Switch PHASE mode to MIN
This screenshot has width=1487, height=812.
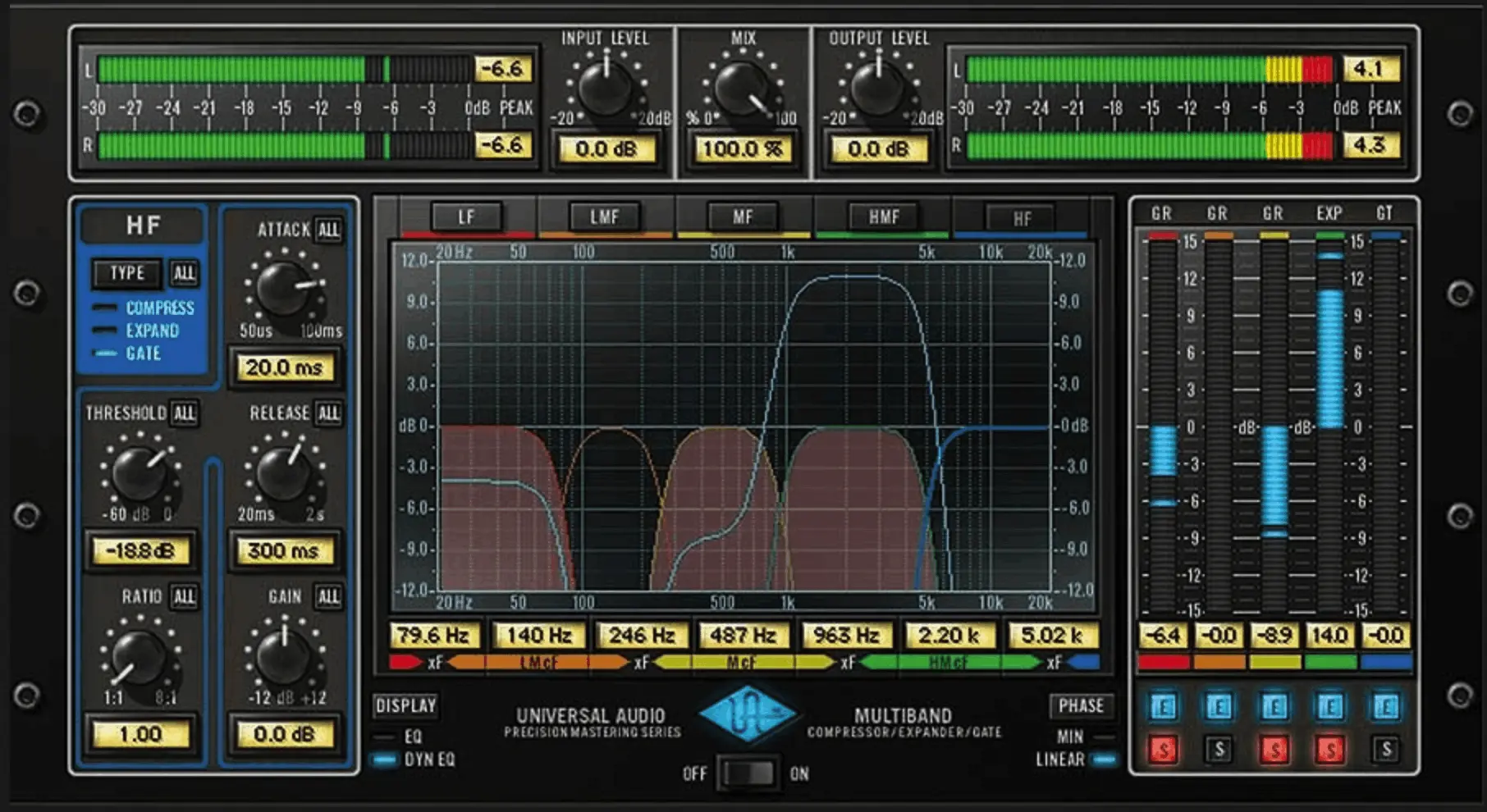(x=1104, y=737)
